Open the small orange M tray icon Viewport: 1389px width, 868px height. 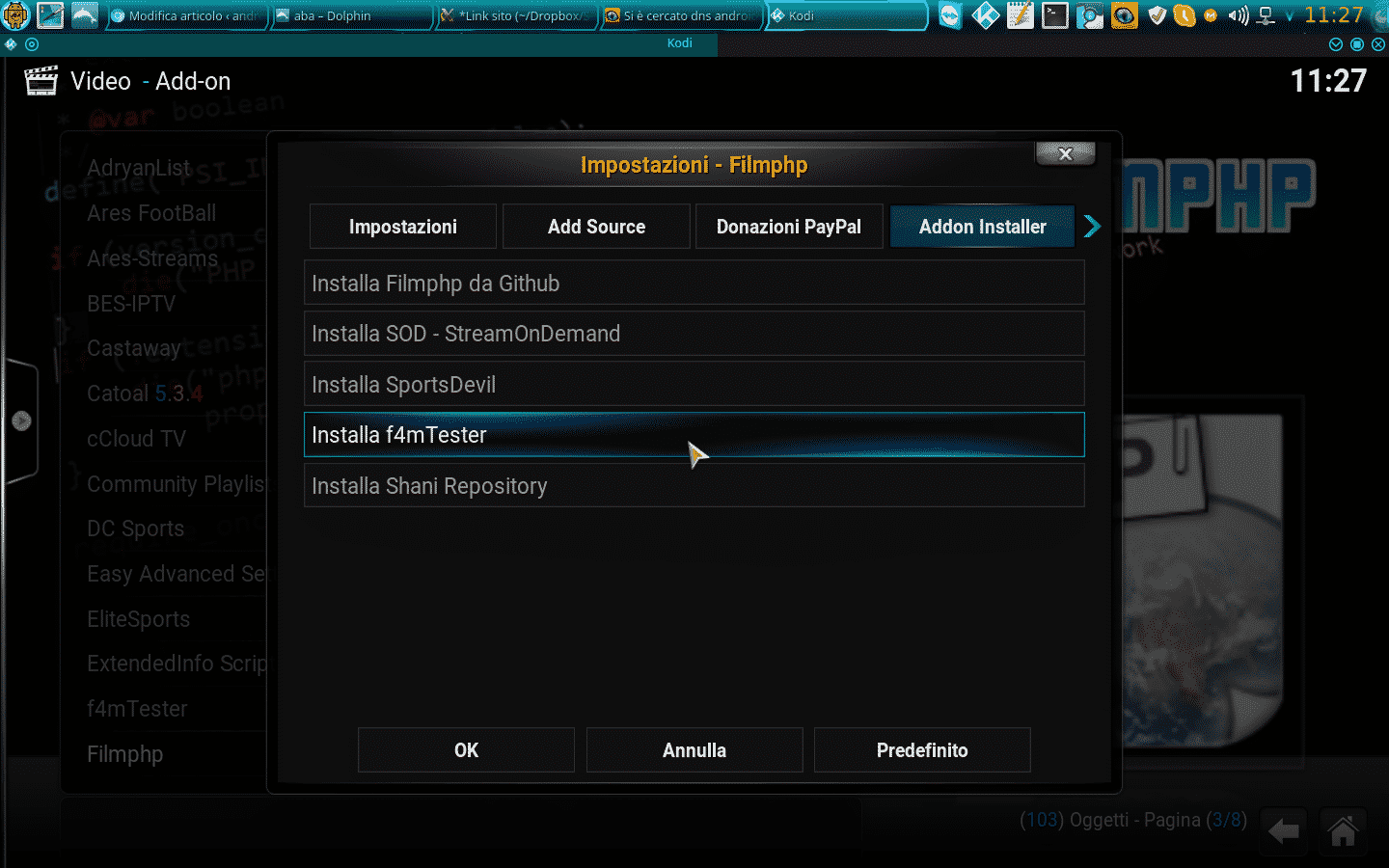coord(1211,15)
